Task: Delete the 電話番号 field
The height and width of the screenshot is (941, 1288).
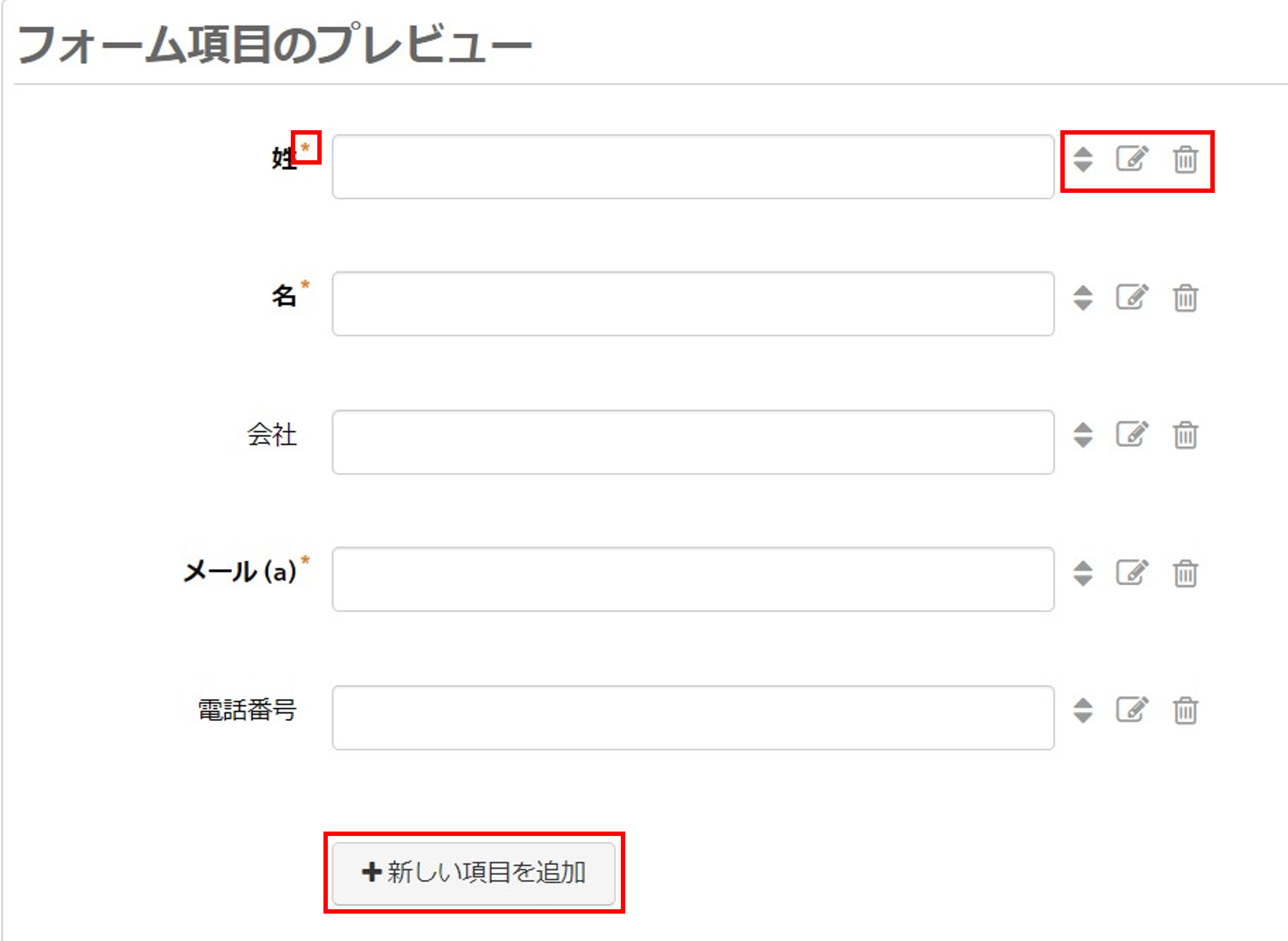Action: point(1186,711)
